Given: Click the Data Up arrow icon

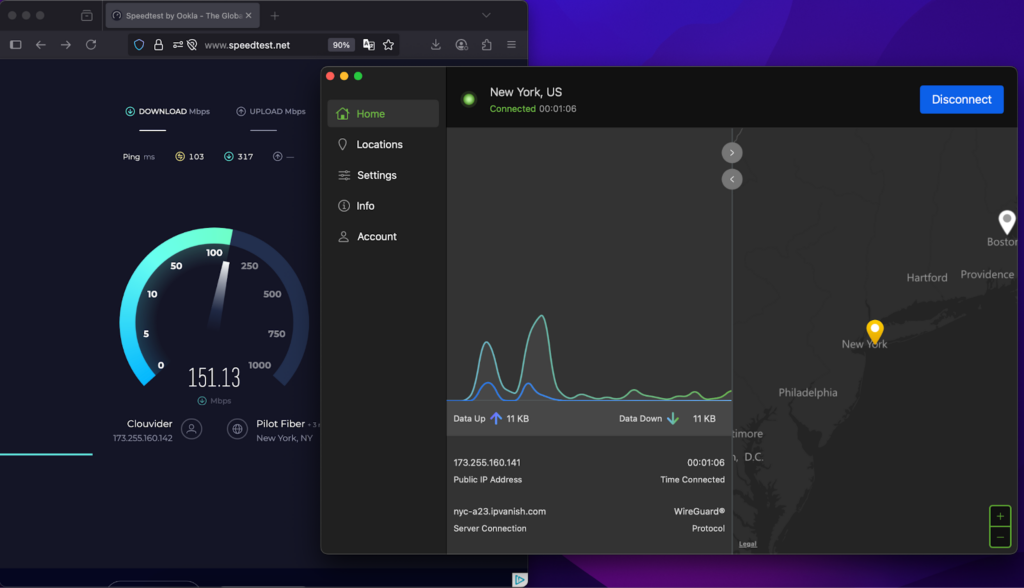Looking at the screenshot, I should [x=496, y=418].
